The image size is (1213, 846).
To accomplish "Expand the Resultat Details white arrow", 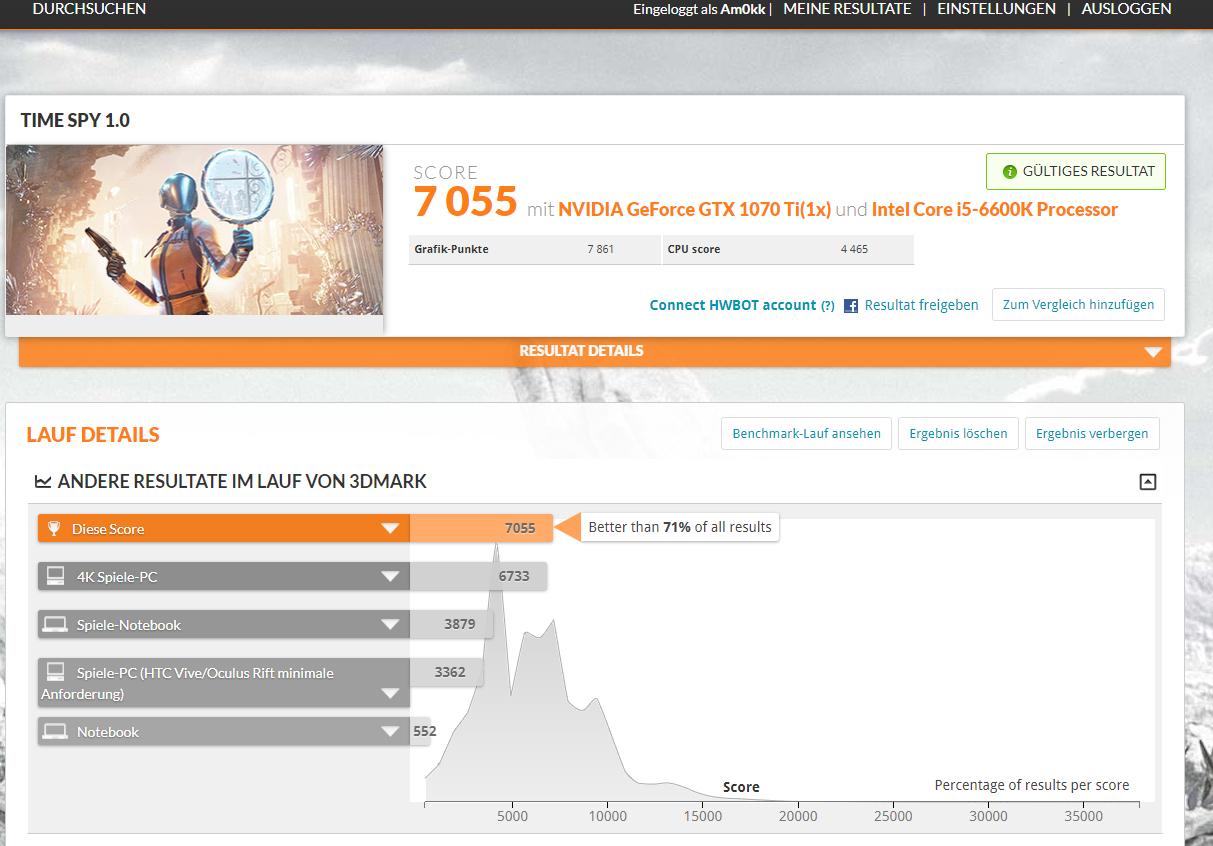I will click(x=1153, y=352).
